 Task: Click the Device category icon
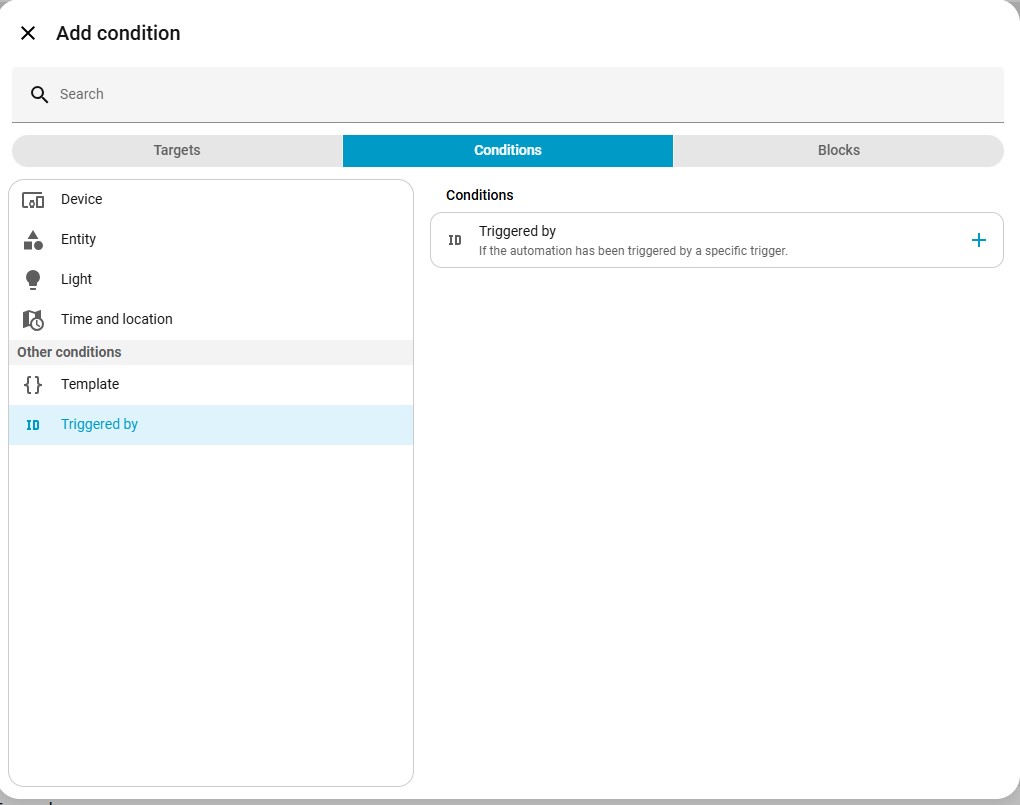pyautogui.click(x=33, y=200)
